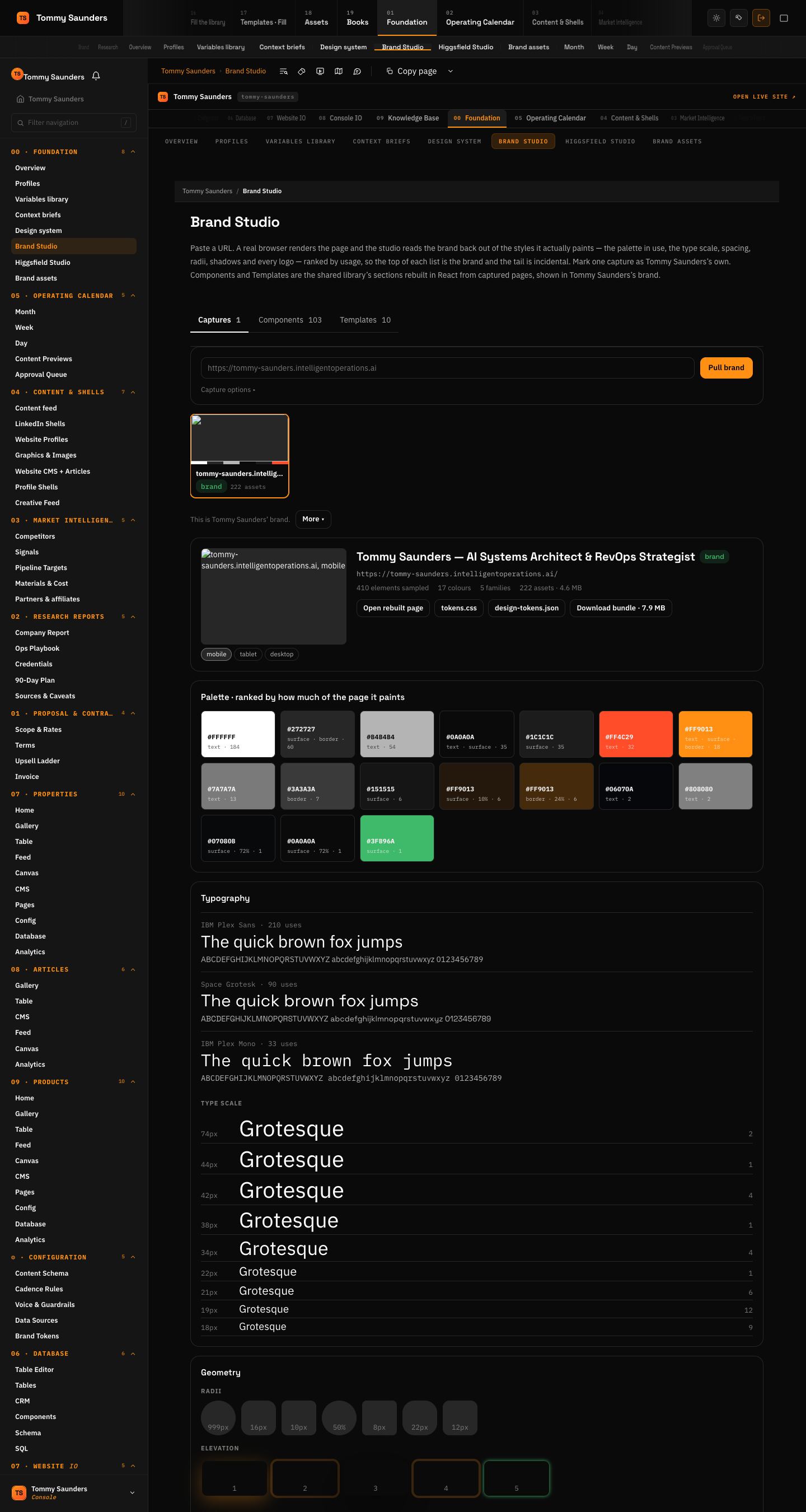Viewport: 806px width, 1512px height.
Task: Click Open rebuilt page button
Action: (x=393, y=608)
